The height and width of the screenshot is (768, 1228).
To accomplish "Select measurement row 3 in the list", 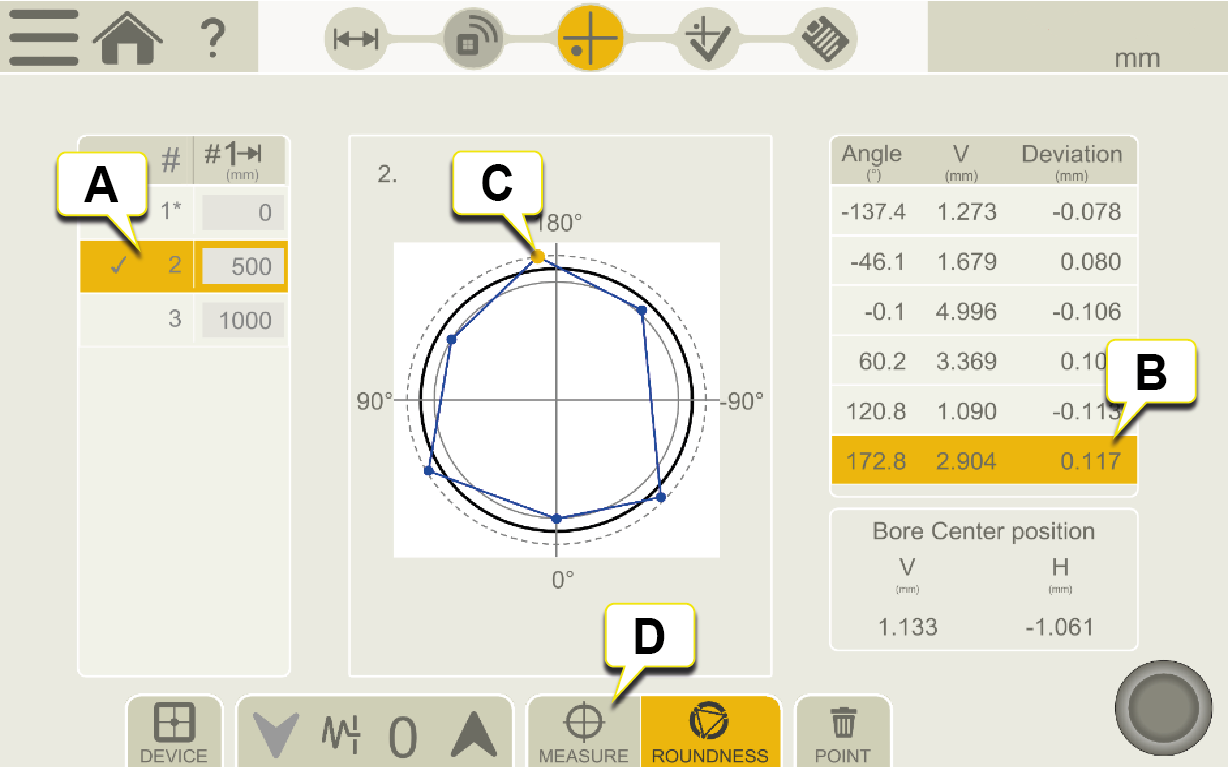I will coord(174,320).
